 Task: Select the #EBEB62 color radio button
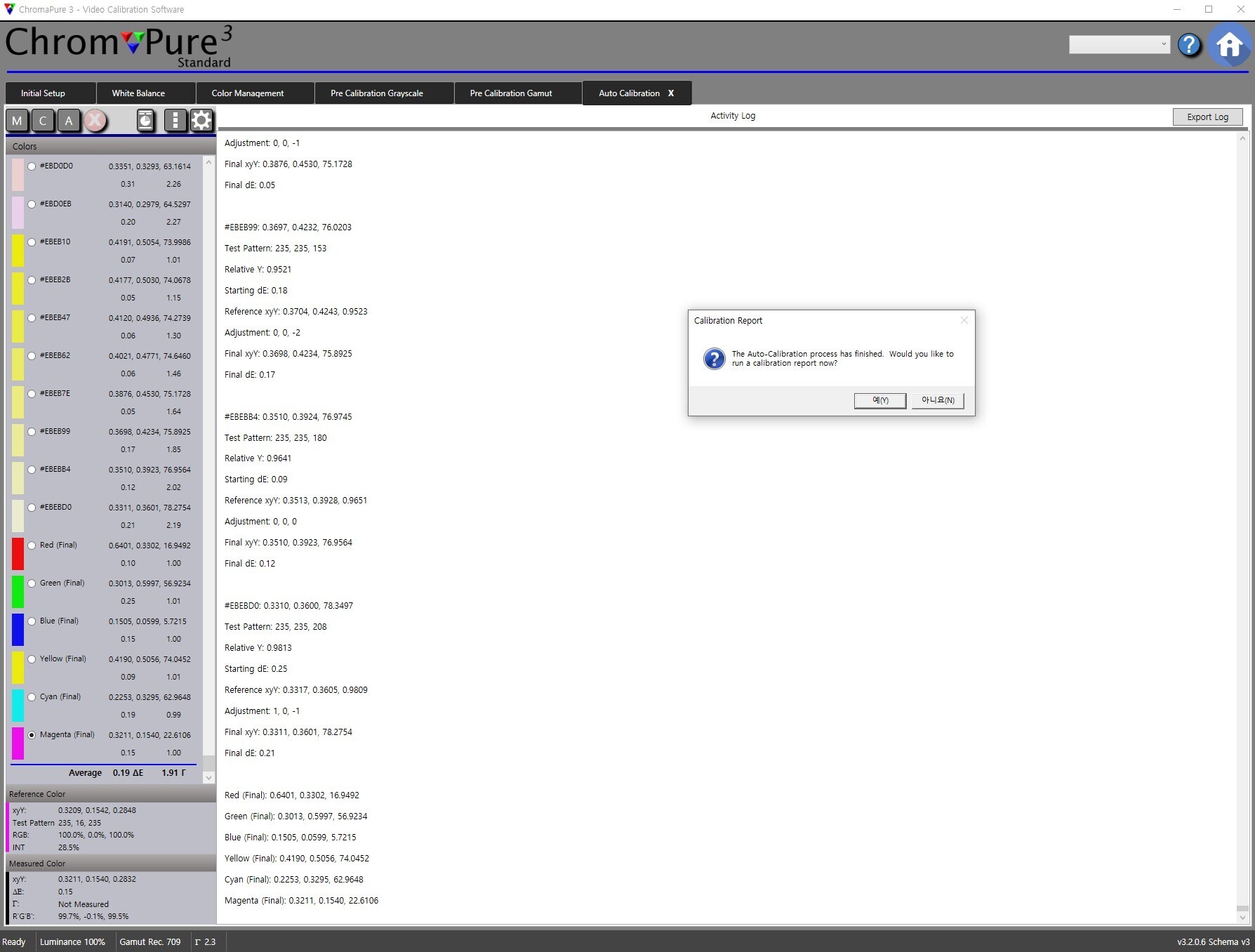pyautogui.click(x=32, y=356)
